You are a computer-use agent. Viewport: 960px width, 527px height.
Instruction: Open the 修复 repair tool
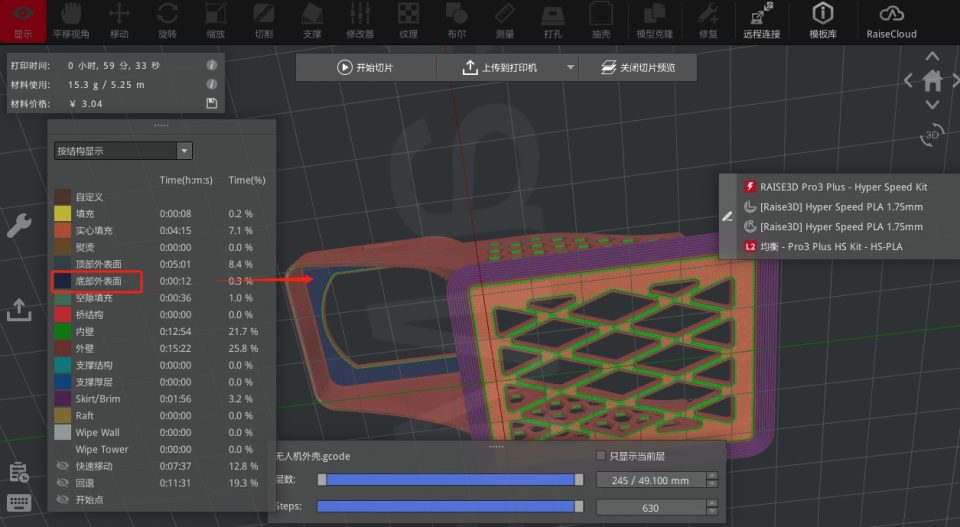708,21
